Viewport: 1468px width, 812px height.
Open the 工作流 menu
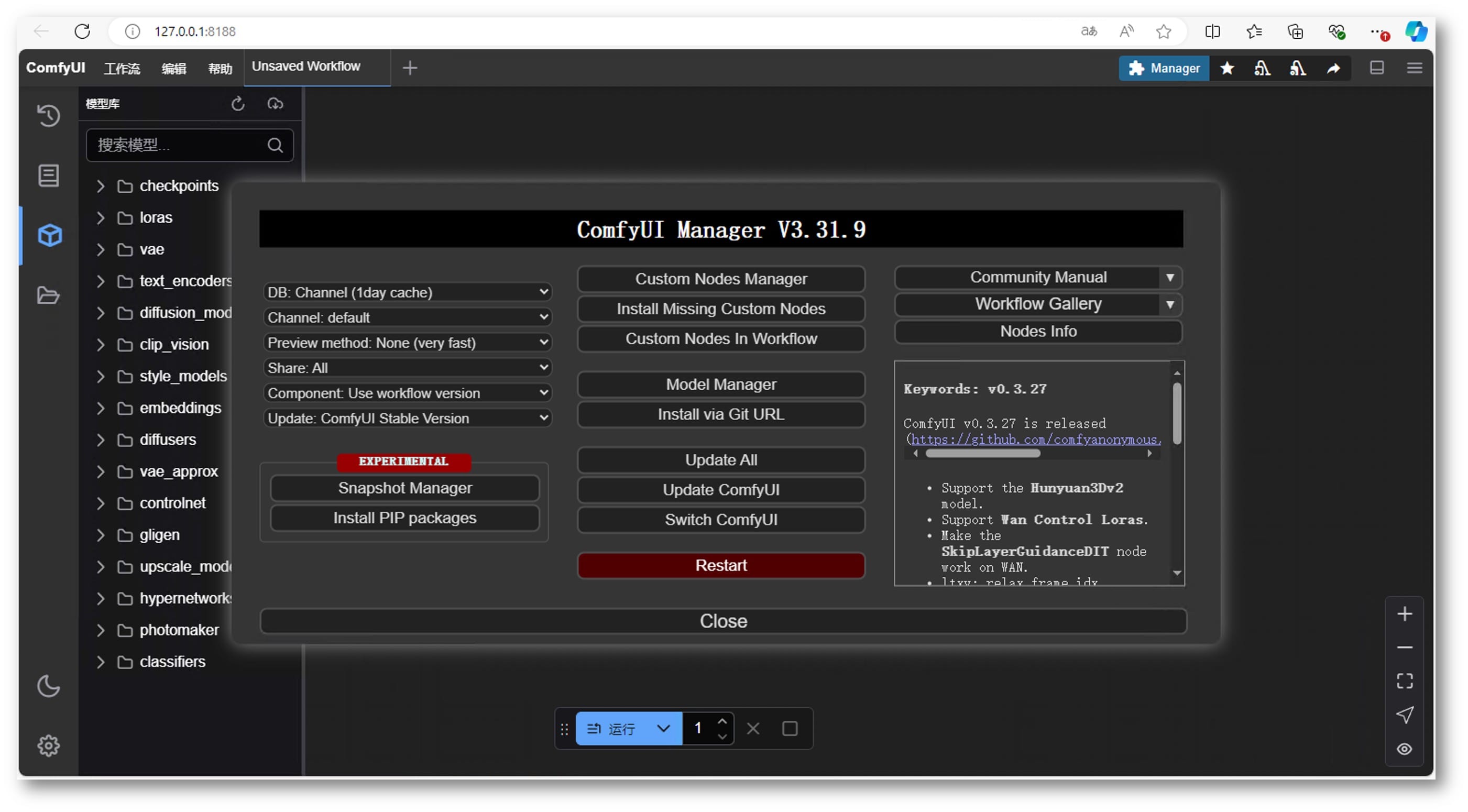coord(122,69)
